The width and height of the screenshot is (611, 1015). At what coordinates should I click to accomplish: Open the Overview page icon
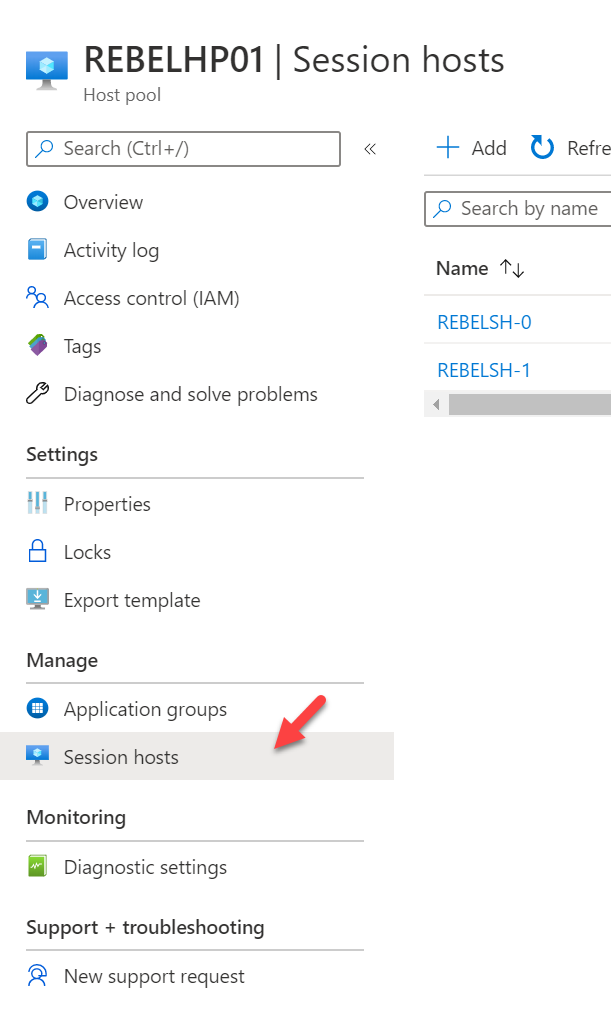(x=38, y=201)
